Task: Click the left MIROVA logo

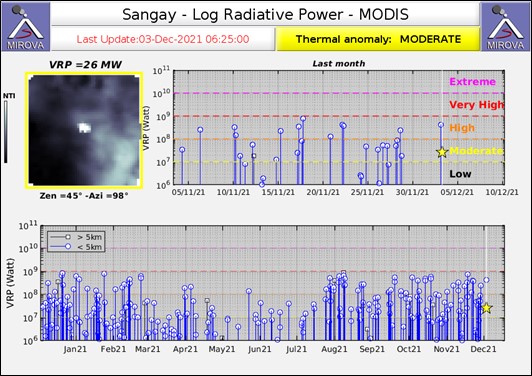Action: (x=25, y=26)
